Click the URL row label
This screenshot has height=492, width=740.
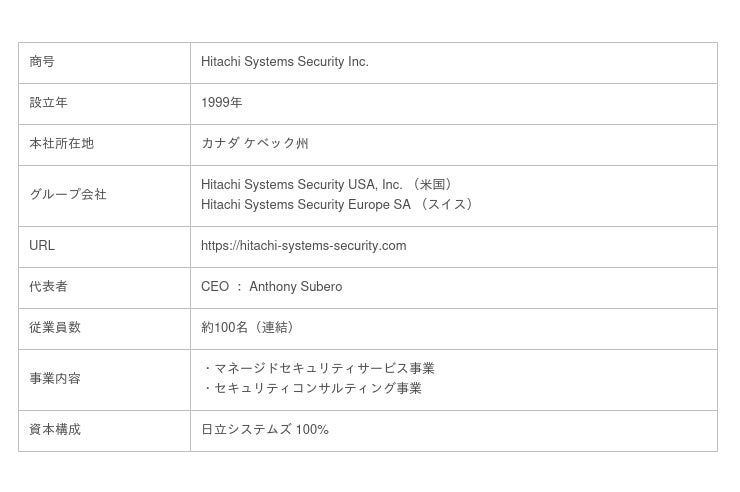click(x=42, y=246)
